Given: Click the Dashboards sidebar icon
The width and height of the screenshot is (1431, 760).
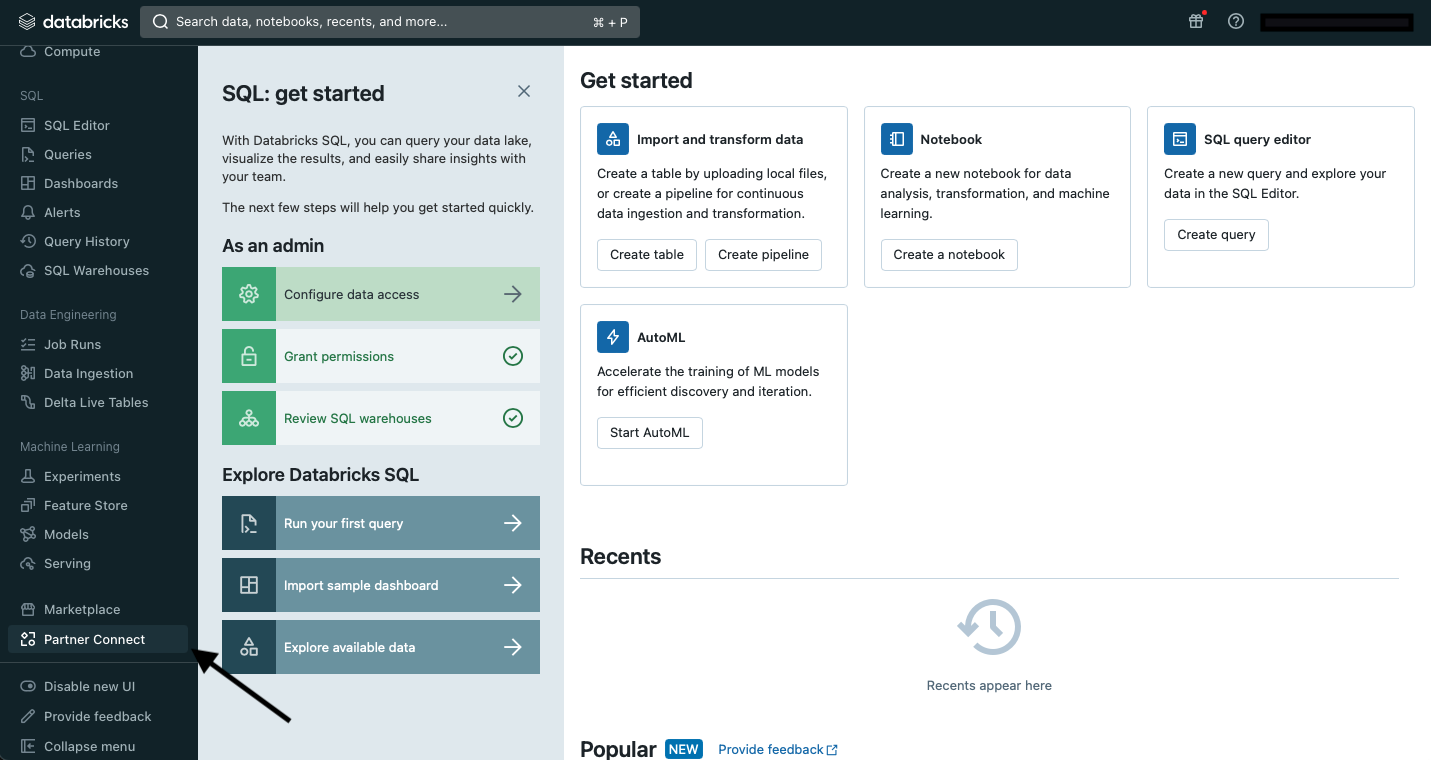Looking at the screenshot, I should point(28,183).
